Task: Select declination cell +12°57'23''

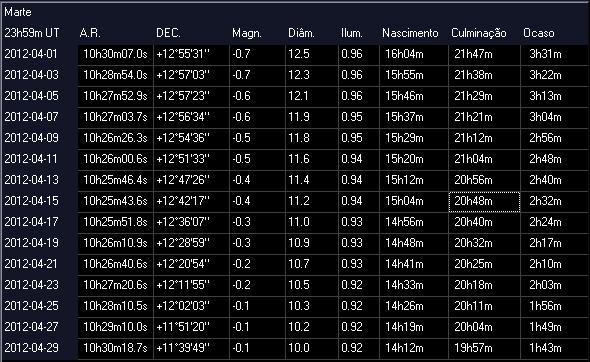Action: click(x=191, y=97)
